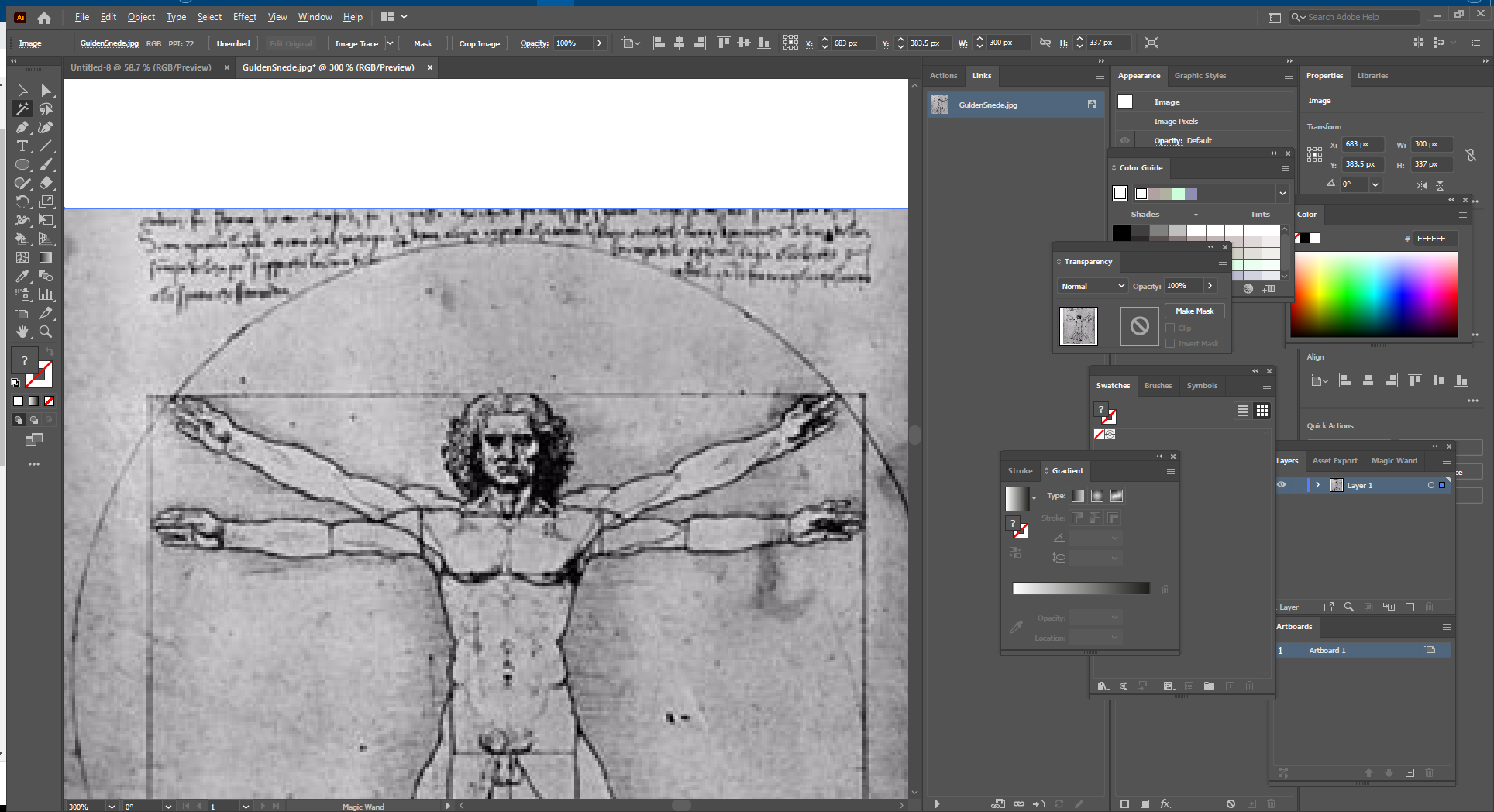The height and width of the screenshot is (812, 1494).
Task: Click the Color Guide base color swatch
Action: point(1120,193)
